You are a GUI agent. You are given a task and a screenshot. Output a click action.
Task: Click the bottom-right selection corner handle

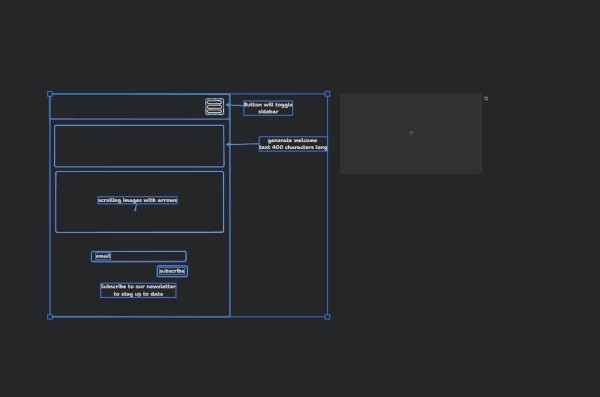click(x=327, y=317)
